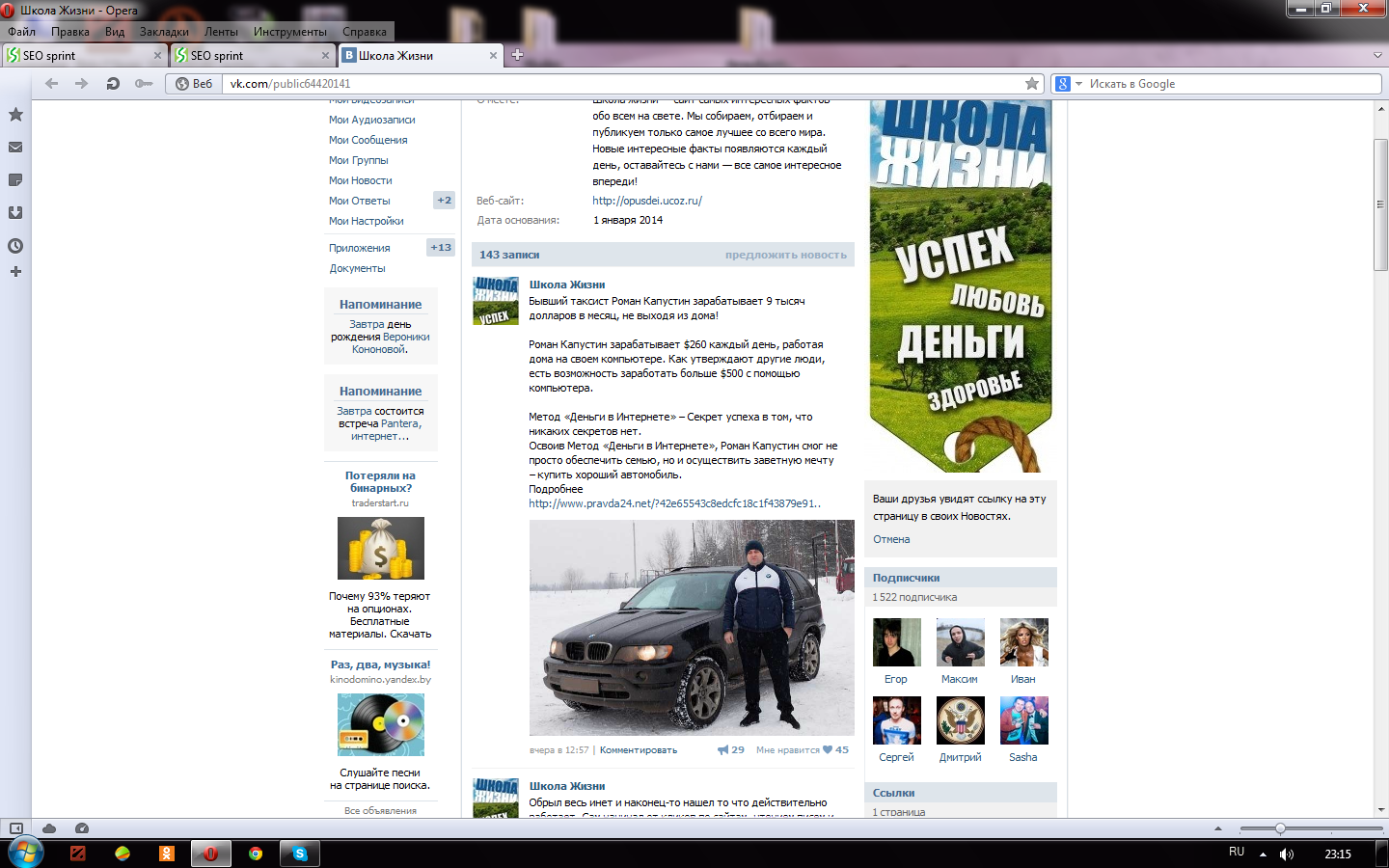Open the Downloads panel in sidebar
1389x868 pixels.
(15, 213)
